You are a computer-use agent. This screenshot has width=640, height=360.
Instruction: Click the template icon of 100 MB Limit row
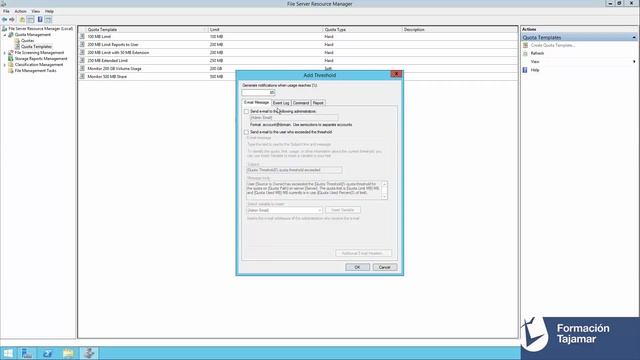tap(82, 36)
